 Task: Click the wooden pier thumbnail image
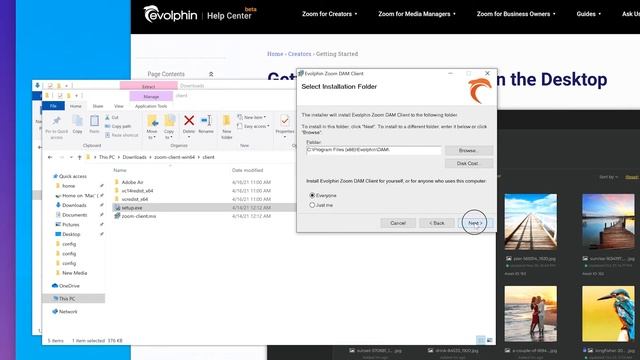(x=530, y=222)
